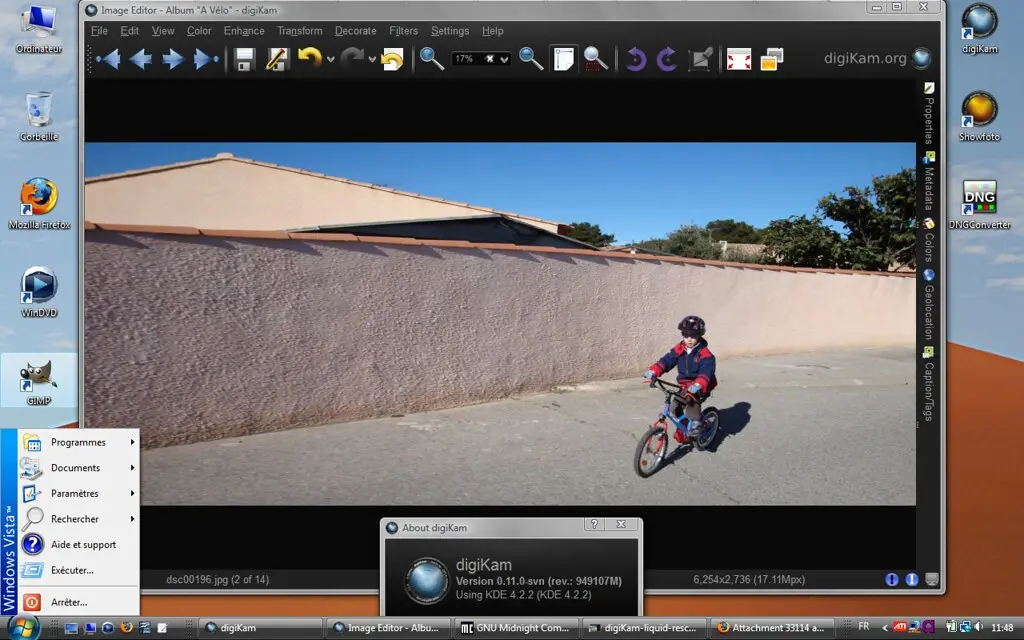Image resolution: width=1024 pixels, height=640 pixels.
Task: Click the Crop tool icon
Action: (x=701, y=60)
